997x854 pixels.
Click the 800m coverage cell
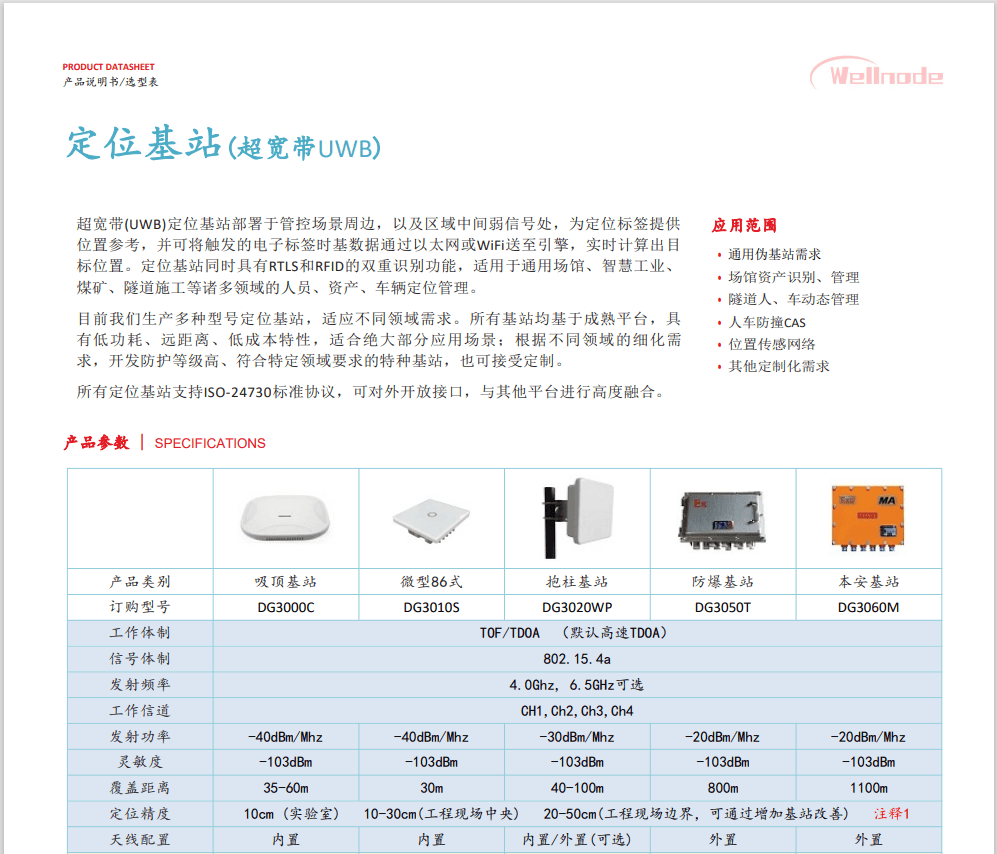723,788
